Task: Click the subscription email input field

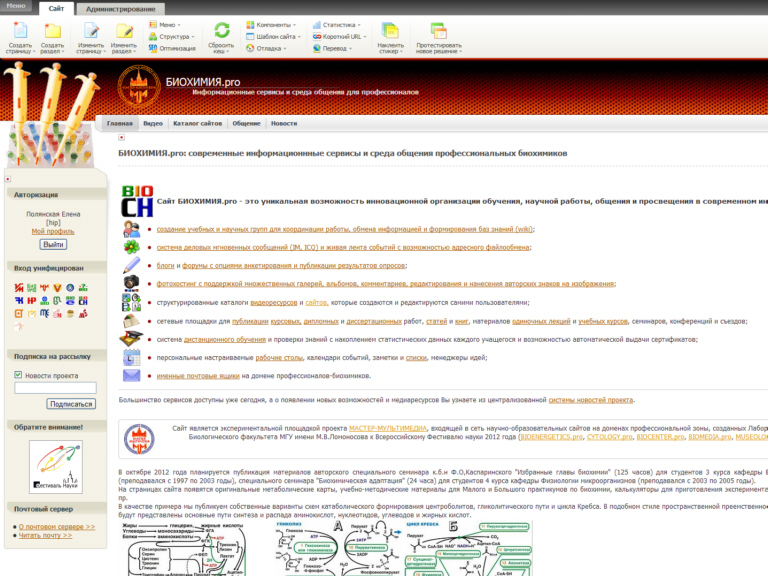Action: [55, 388]
